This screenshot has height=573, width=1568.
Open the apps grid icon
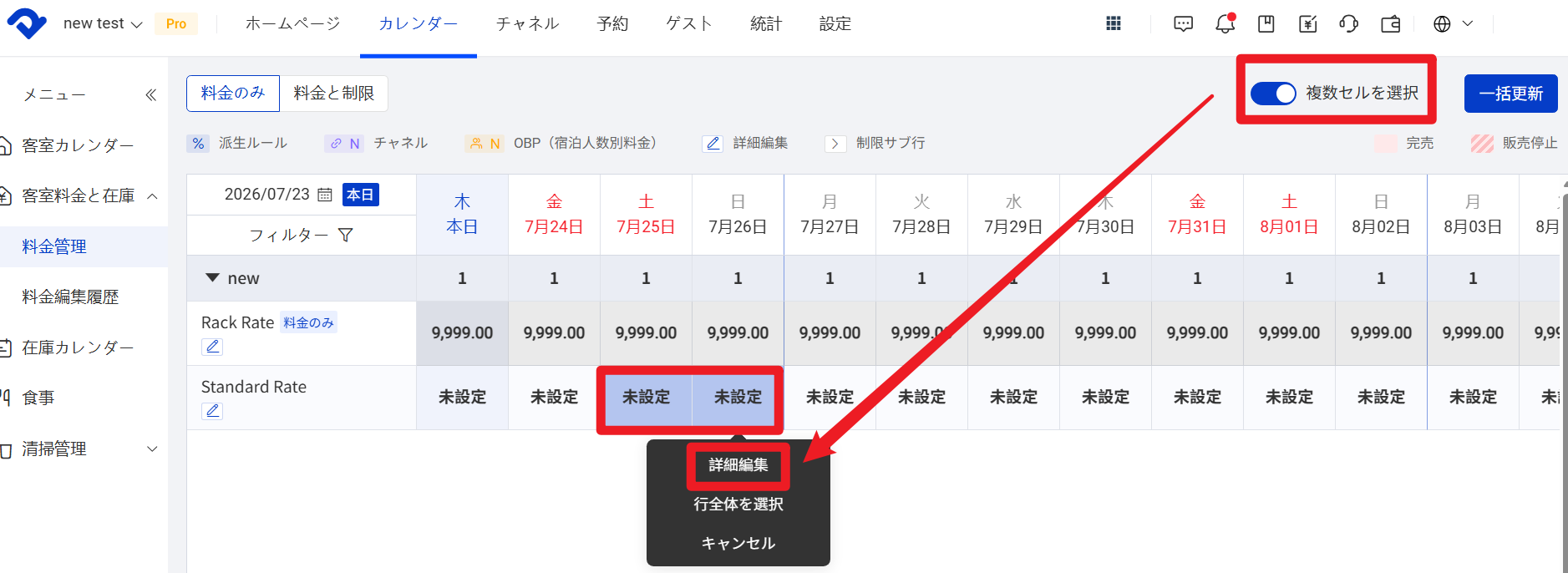point(1114,23)
